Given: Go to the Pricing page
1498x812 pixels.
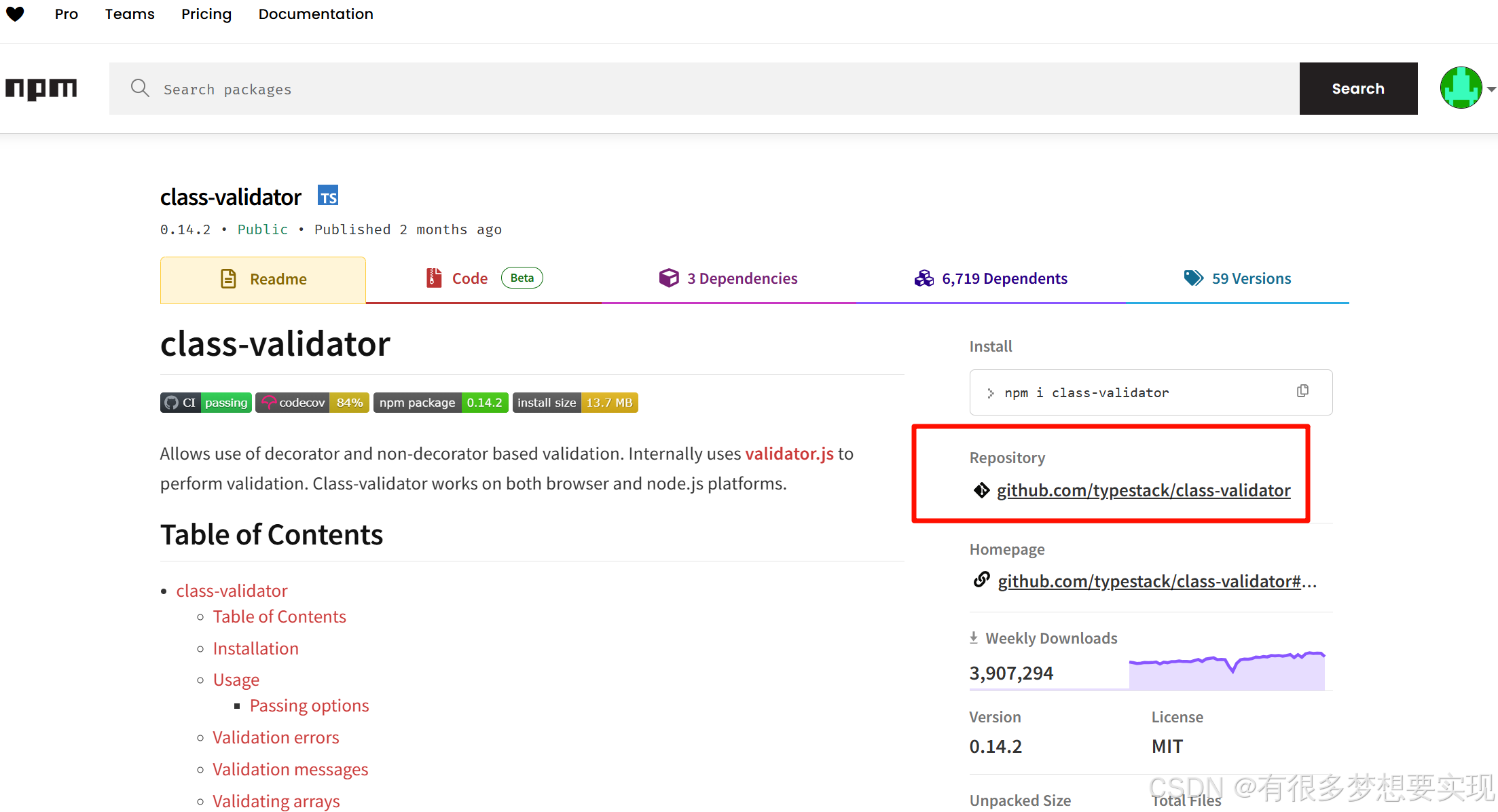Looking at the screenshot, I should click(206, 14).
